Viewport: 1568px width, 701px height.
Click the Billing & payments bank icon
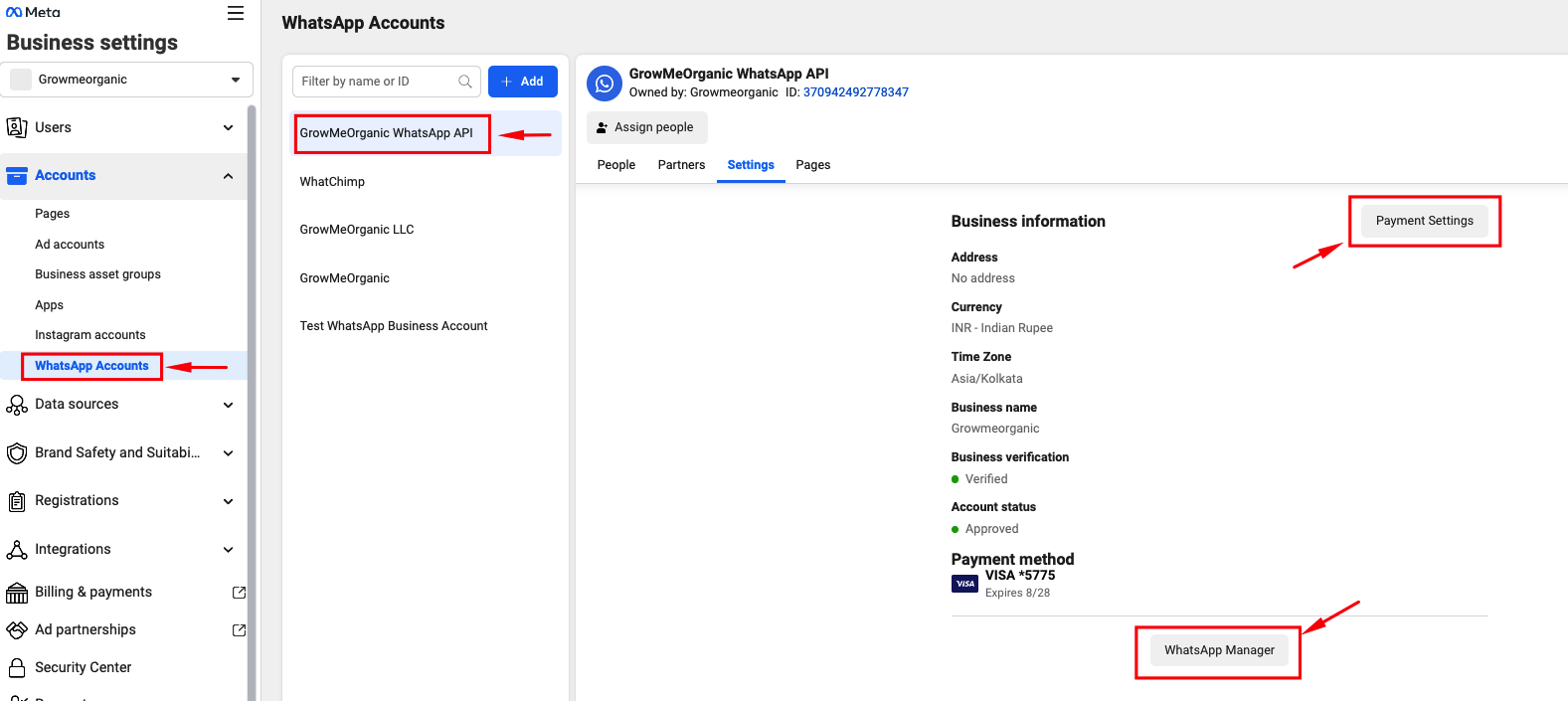tap(17, 593)
